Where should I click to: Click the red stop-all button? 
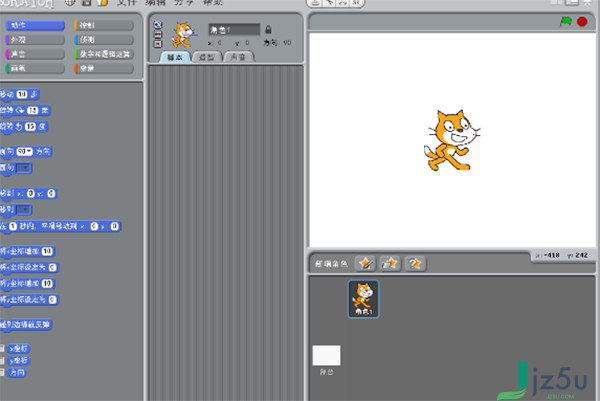582,21
